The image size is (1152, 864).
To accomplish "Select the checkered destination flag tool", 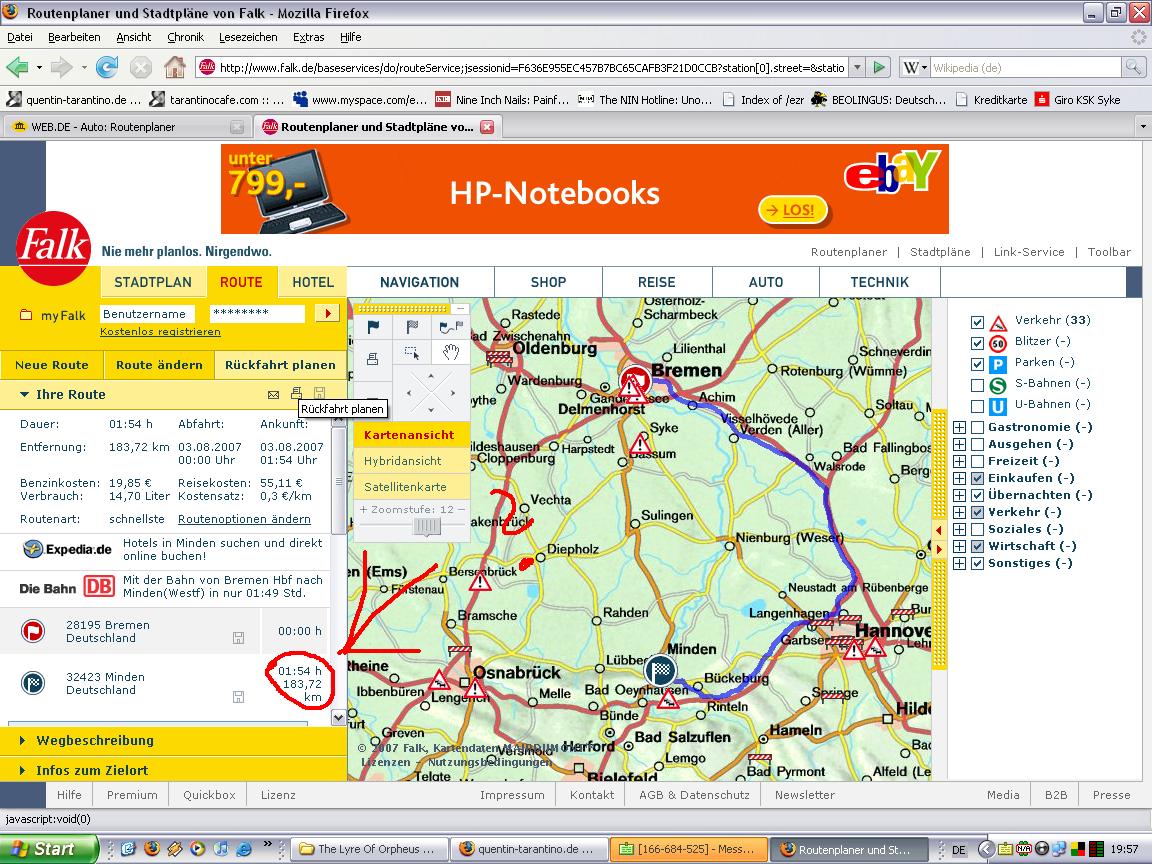I will click(x=412, y=328).
